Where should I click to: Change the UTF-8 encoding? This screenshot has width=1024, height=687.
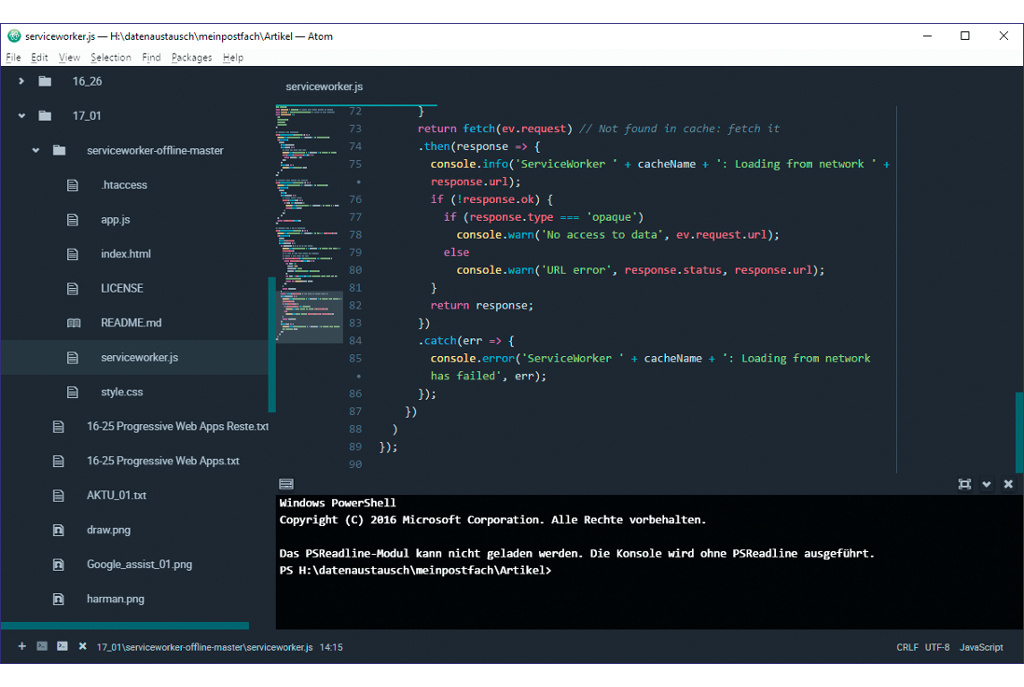937,648
